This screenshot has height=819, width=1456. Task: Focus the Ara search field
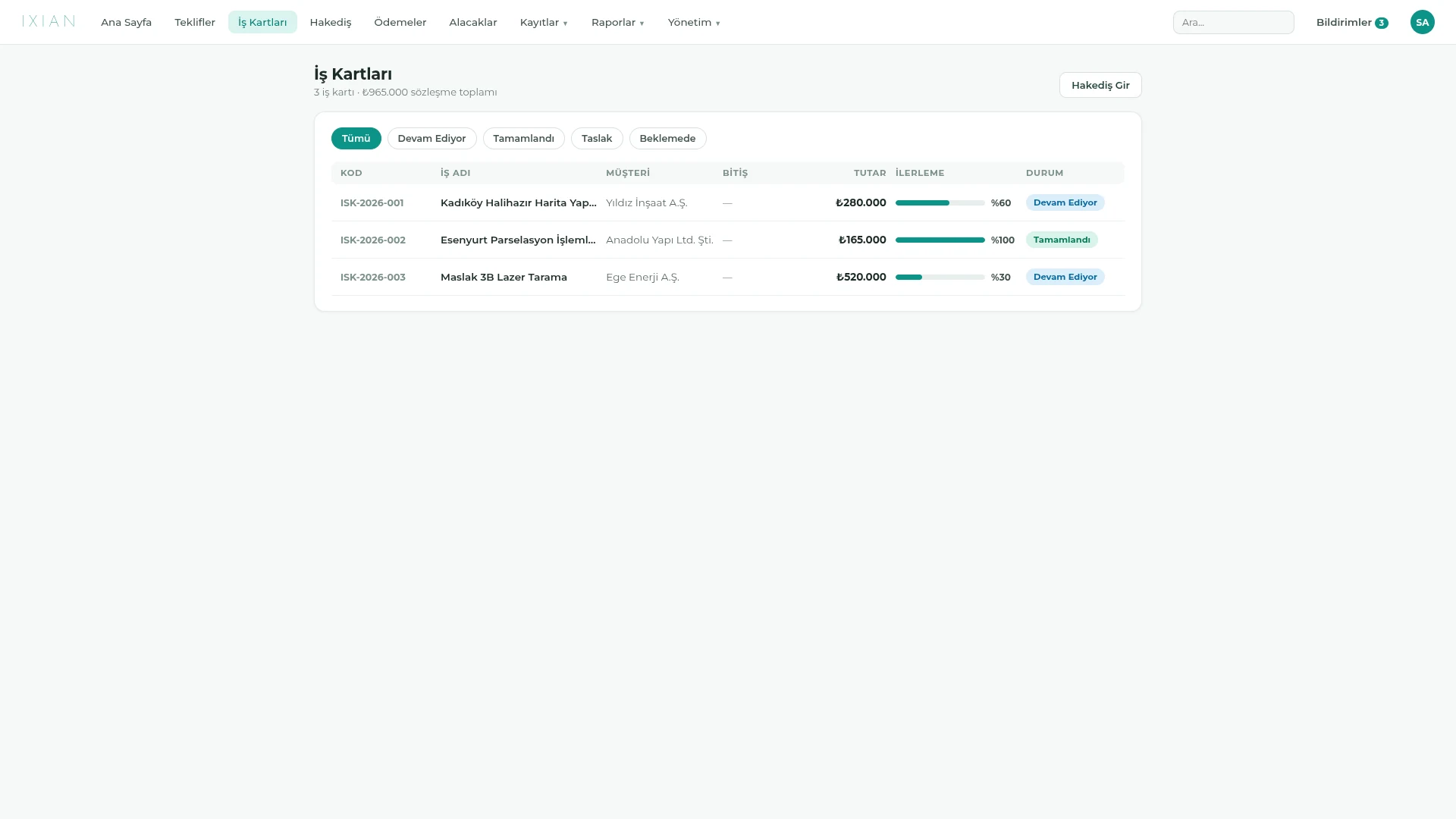1233,22
